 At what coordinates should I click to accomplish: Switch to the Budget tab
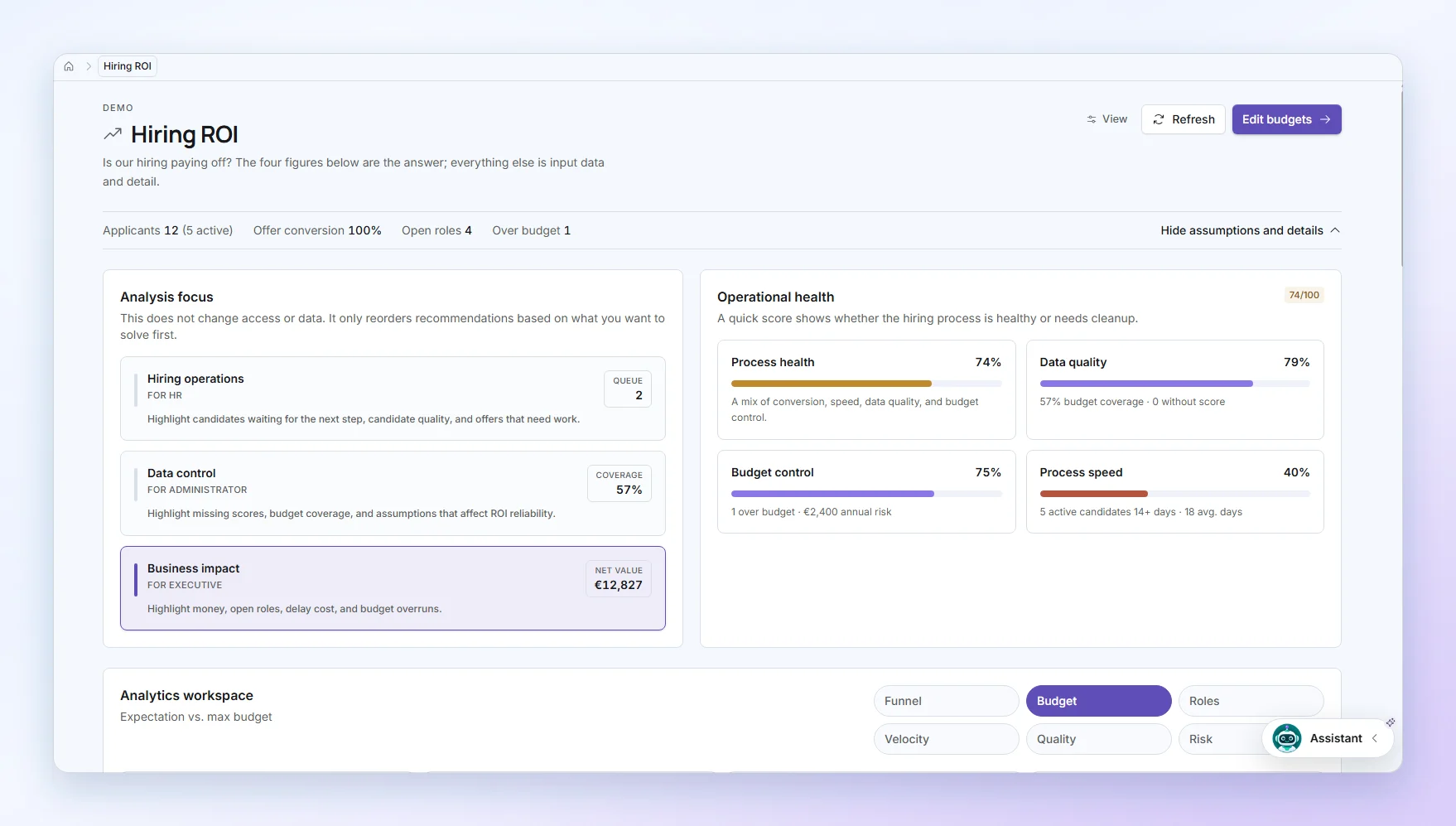[x=1098, y=701]
